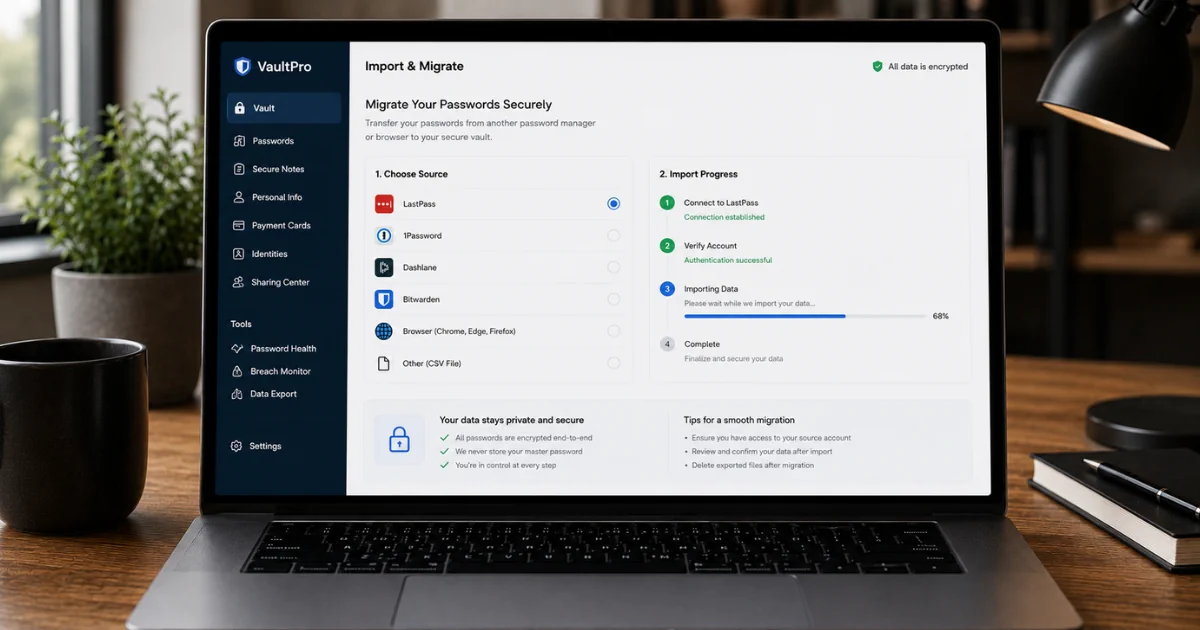Click the Payment Cards card icon
Viewport: 1200px width, 630px height.
coord(238,225)
